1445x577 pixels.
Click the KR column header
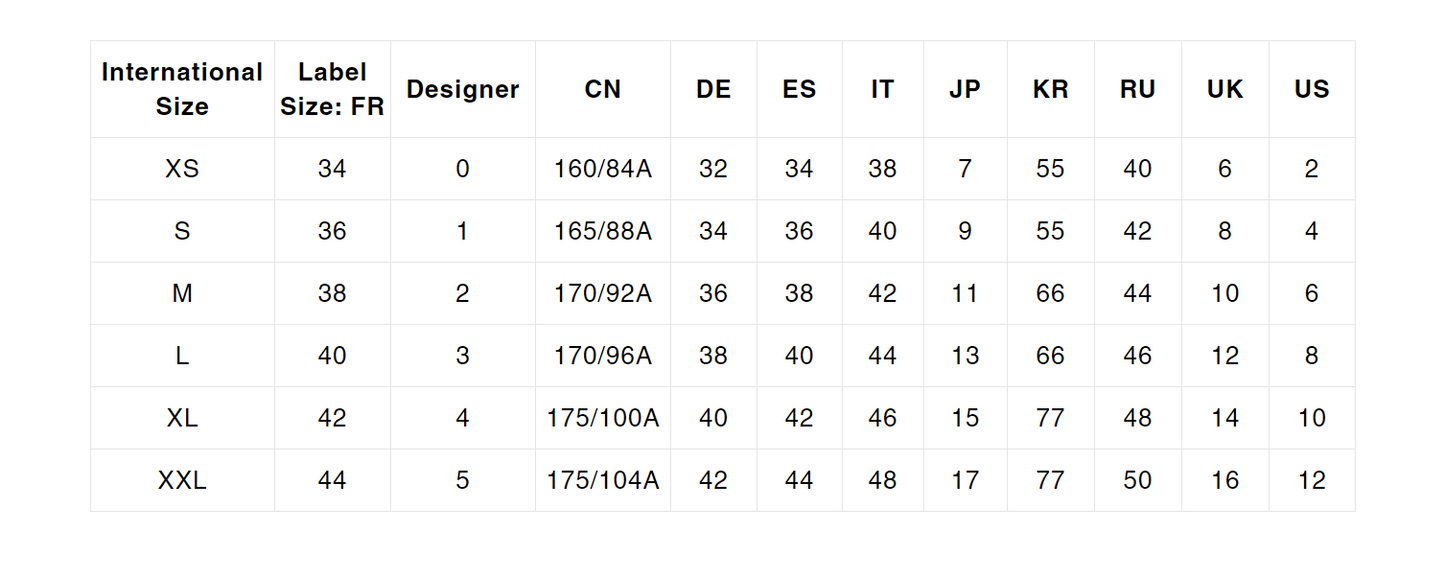click(x=1050, y=89)
